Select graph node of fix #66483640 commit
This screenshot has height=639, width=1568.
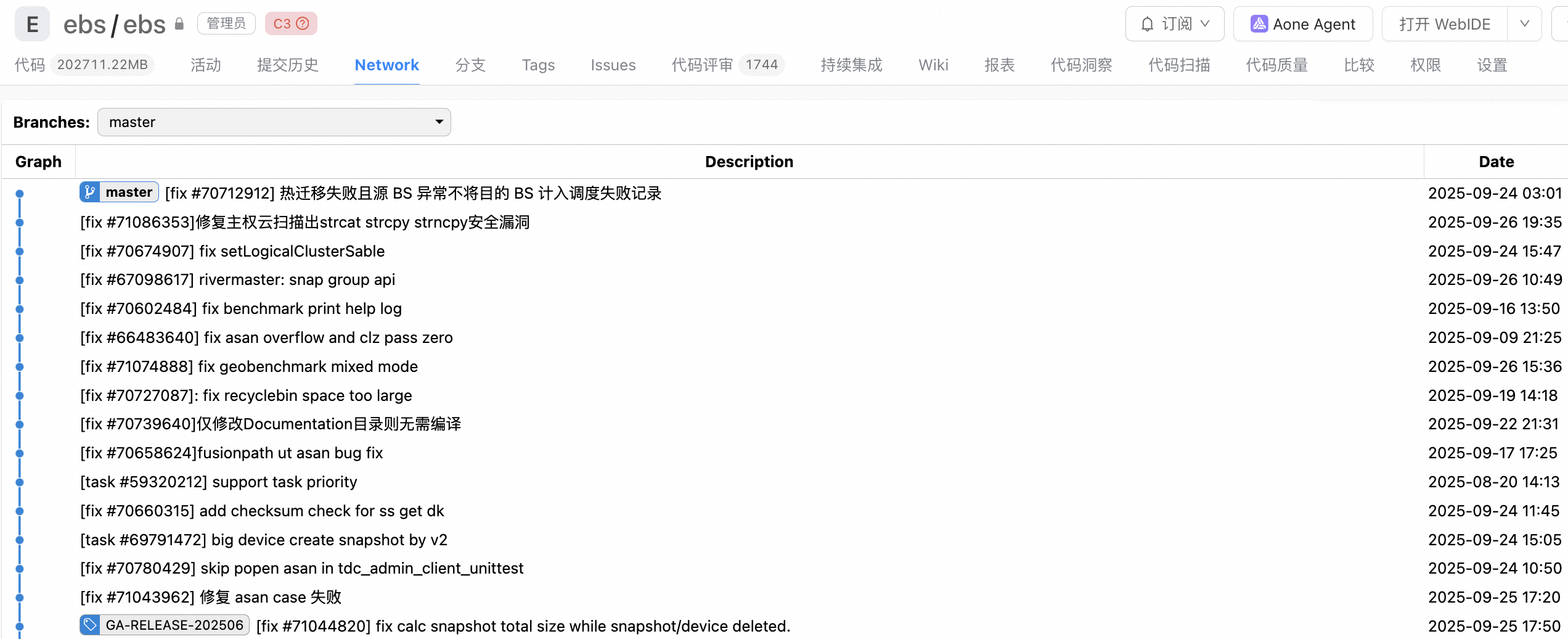(x=20, y=338)
